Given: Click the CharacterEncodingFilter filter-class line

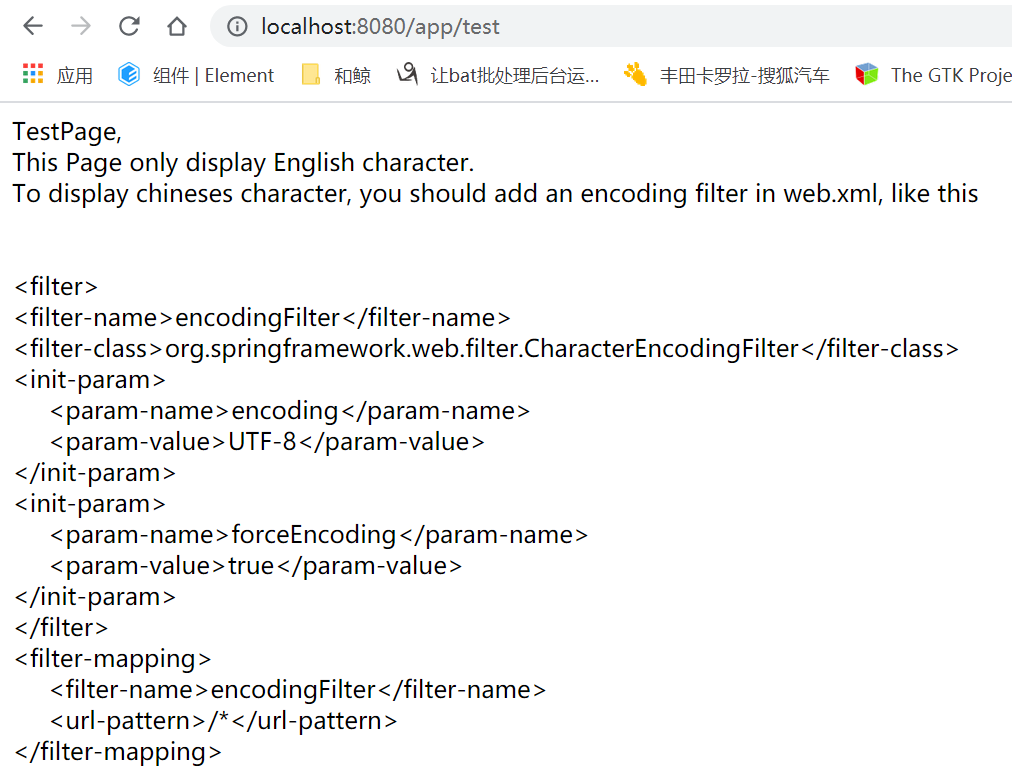Looking at the screenshot, I should pos(486,348).
